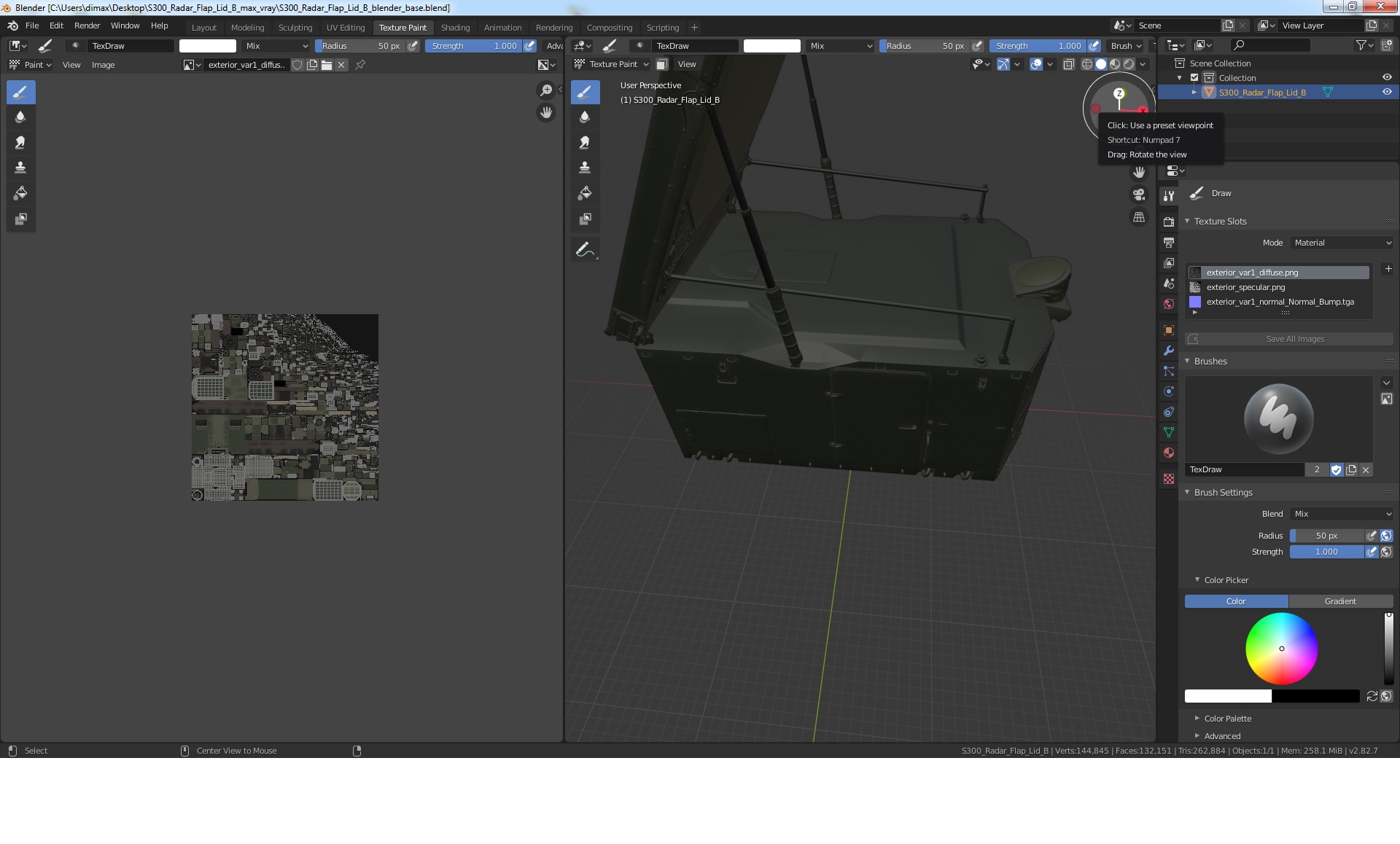
Task: Collapse Brush Settings panel
Action: pos(1187,492)
